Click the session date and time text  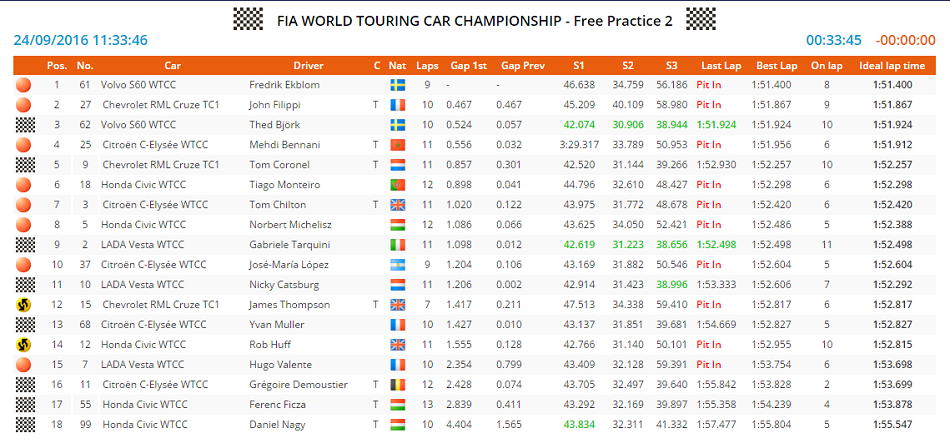tap(81, 41)
